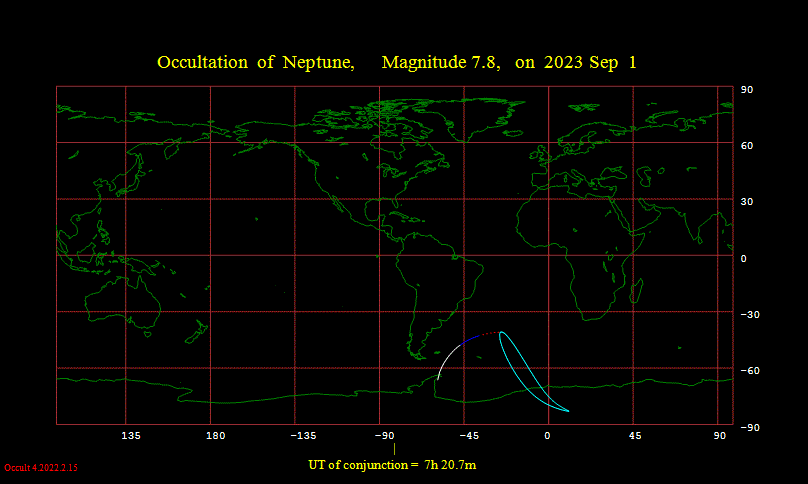Click the "Magnitude 7.8" text in title
This screenshot has width=808, height=484.
pos(440,62)
